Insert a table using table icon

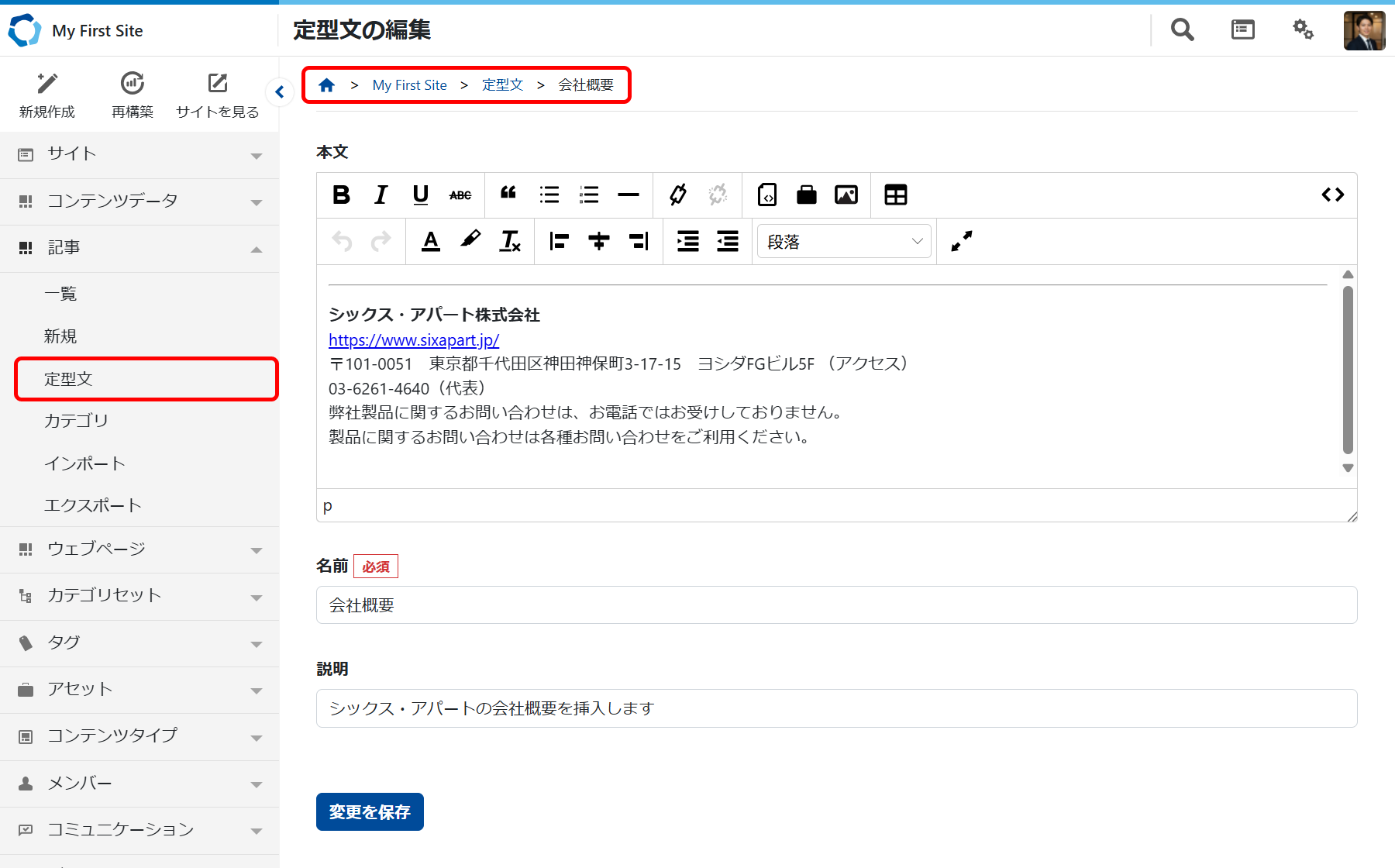point(895,195)
